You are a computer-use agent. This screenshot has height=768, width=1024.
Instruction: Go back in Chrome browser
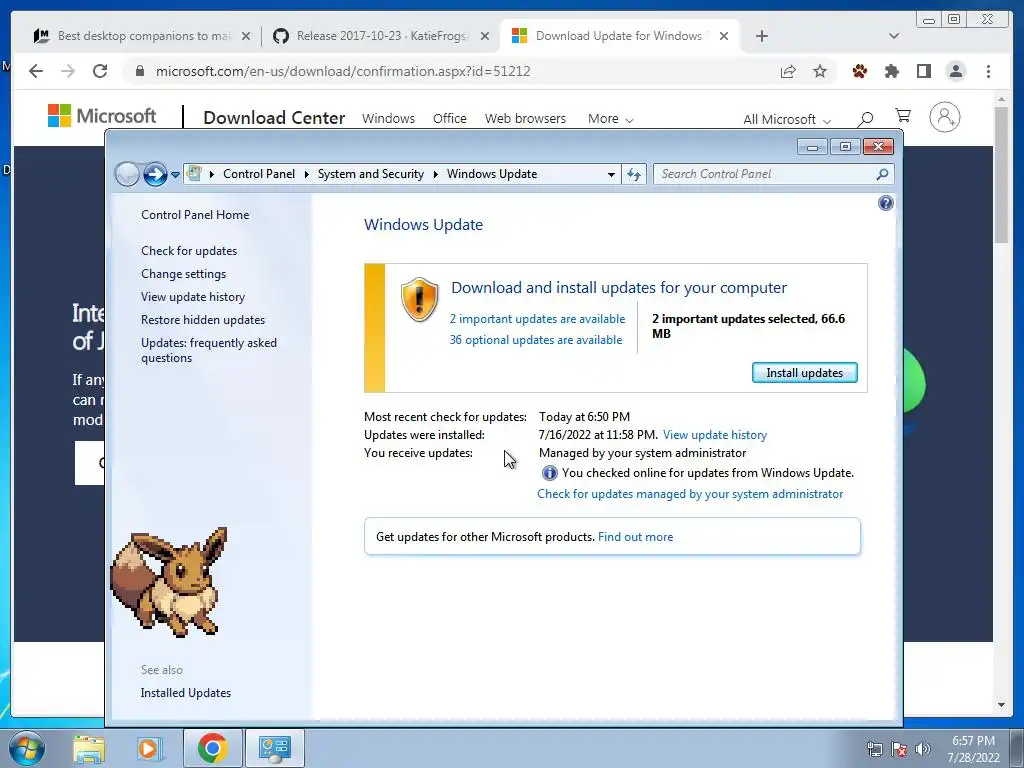(36, 71)
